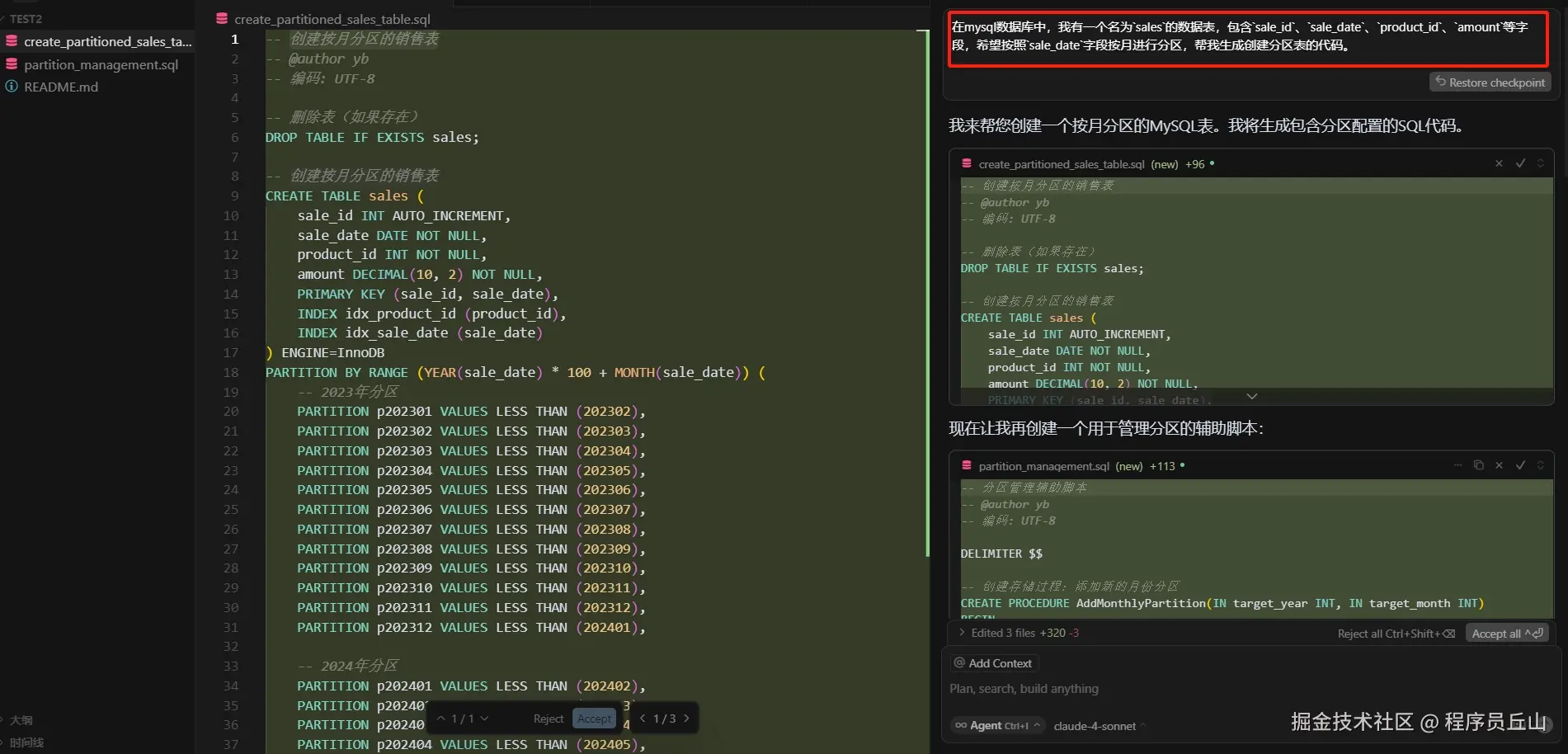The height and width of the screenshot is (754, 1568).
Task: Accept the current inline change
Action: coord(594,719)
